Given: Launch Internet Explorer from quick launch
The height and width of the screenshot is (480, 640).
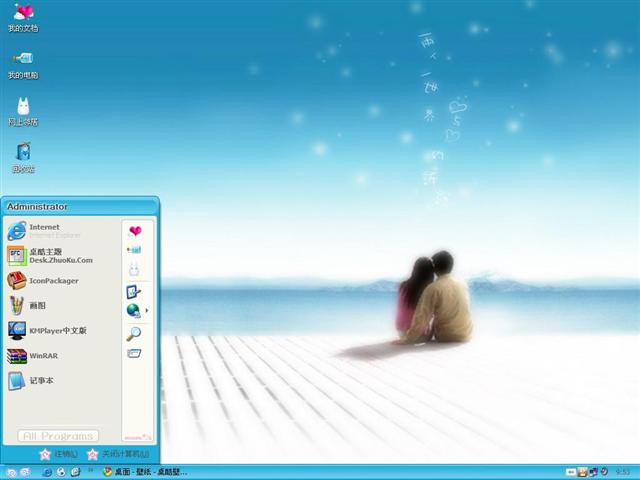Looking at the screenshot, I should tap(47, 472).
